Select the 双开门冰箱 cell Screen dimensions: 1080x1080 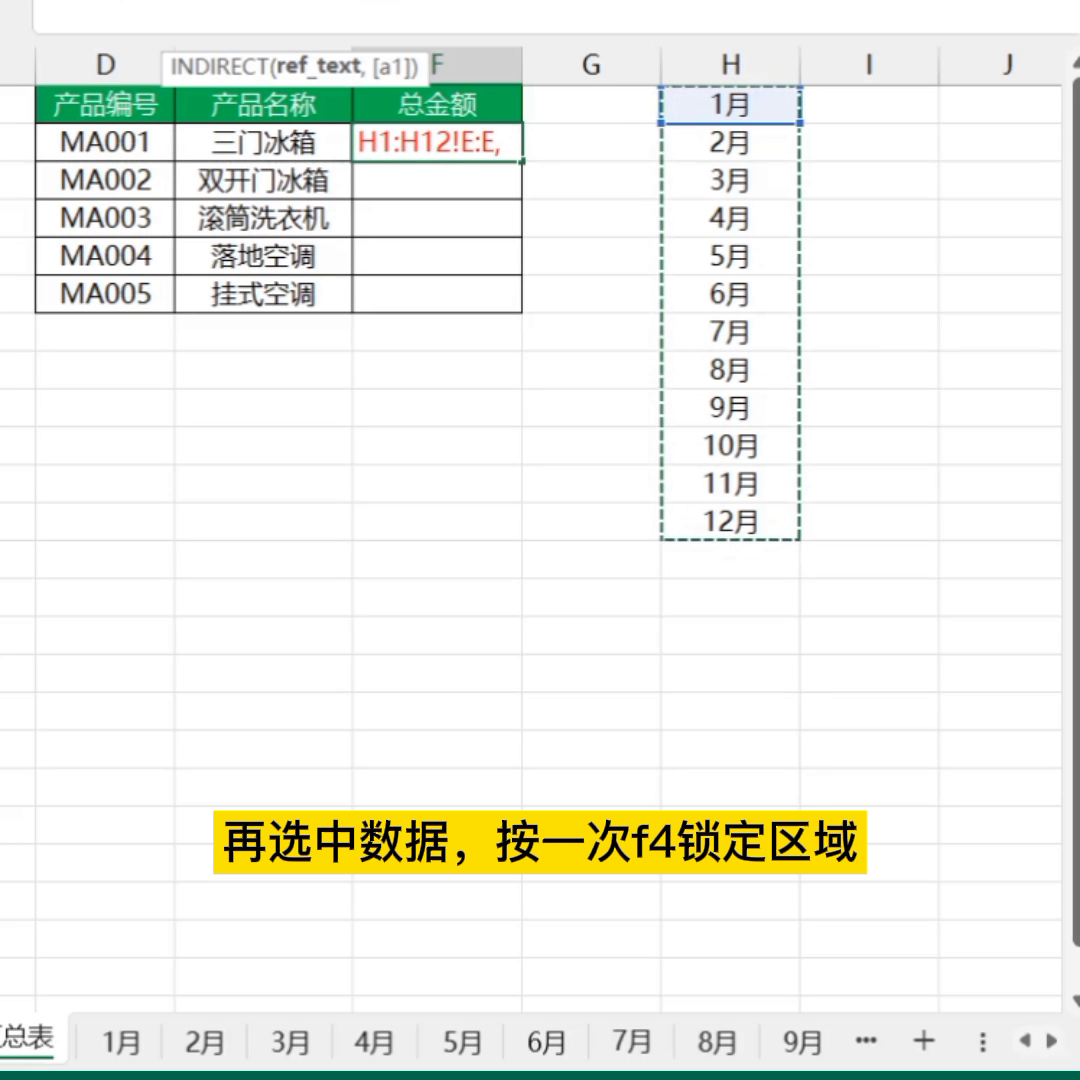(x=263, y=180)
